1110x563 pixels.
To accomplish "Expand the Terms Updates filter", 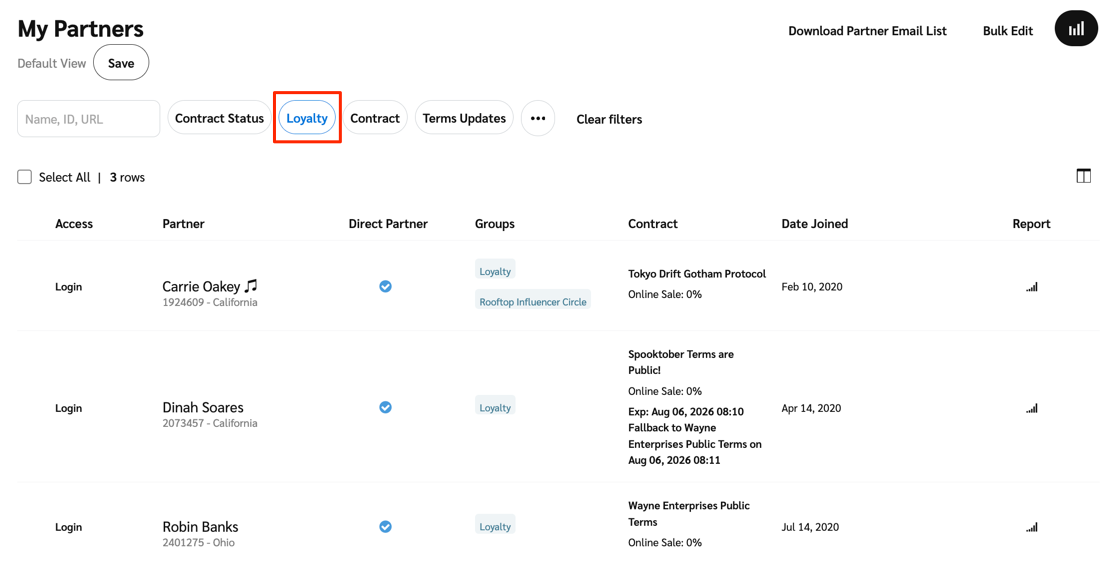I will tap(464, 118).
